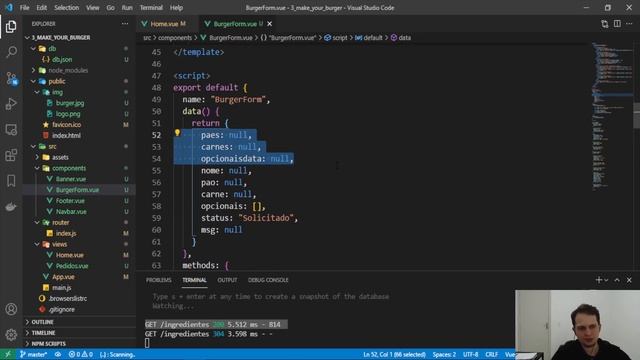Switch to the Home.vue editor tab

[x=168, y=24]
